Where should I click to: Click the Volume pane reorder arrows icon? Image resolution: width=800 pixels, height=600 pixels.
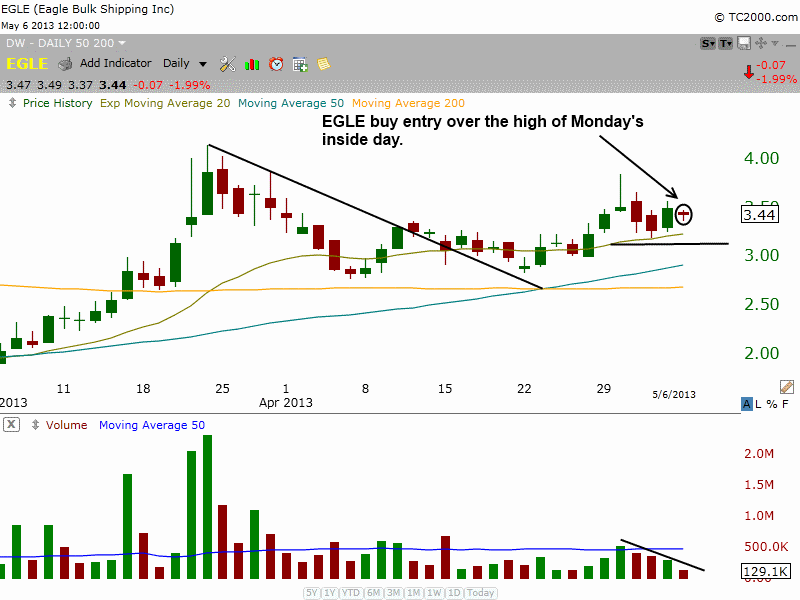tap(35, 424)
